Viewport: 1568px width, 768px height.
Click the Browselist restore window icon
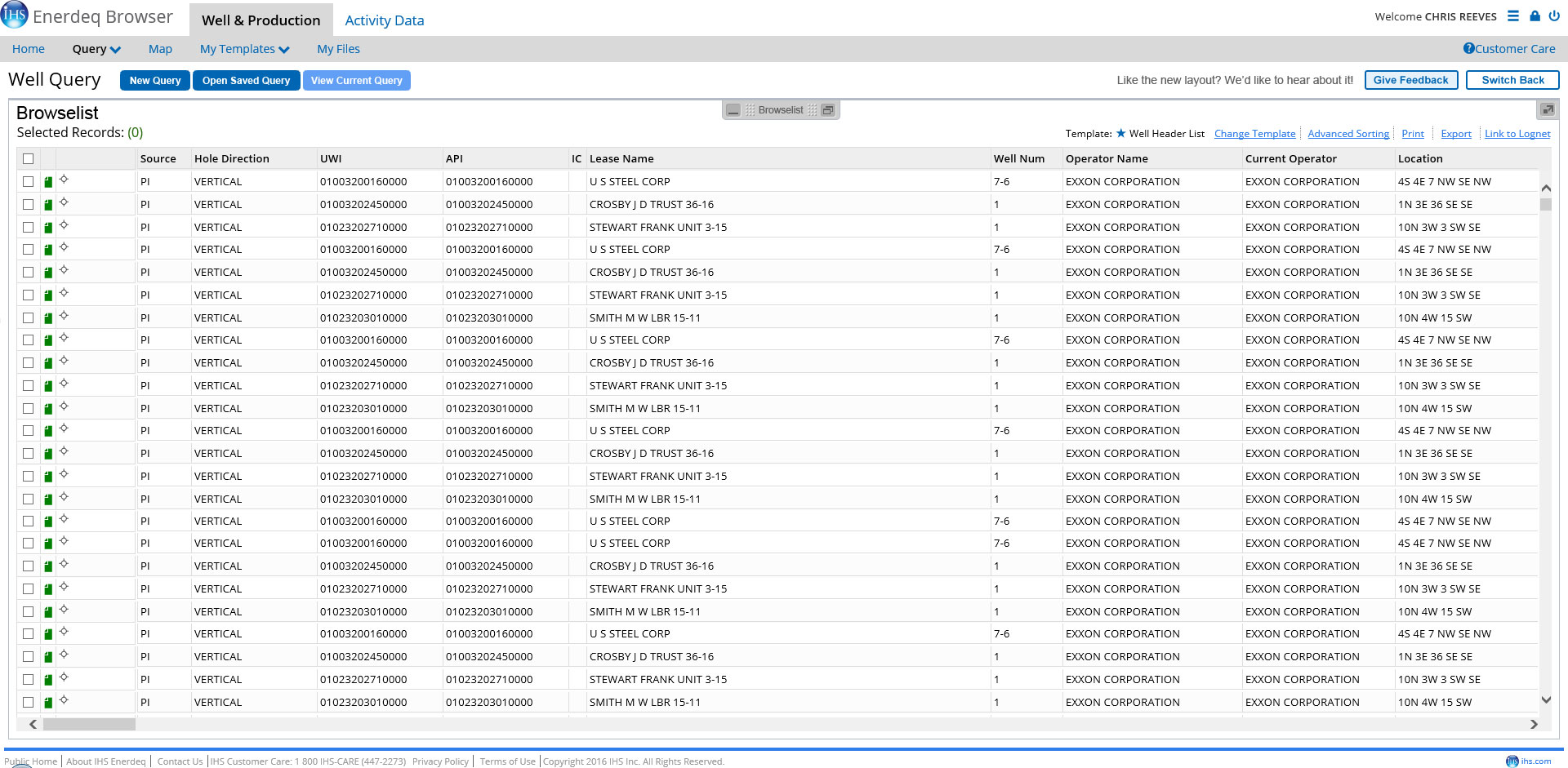(828, 110)
